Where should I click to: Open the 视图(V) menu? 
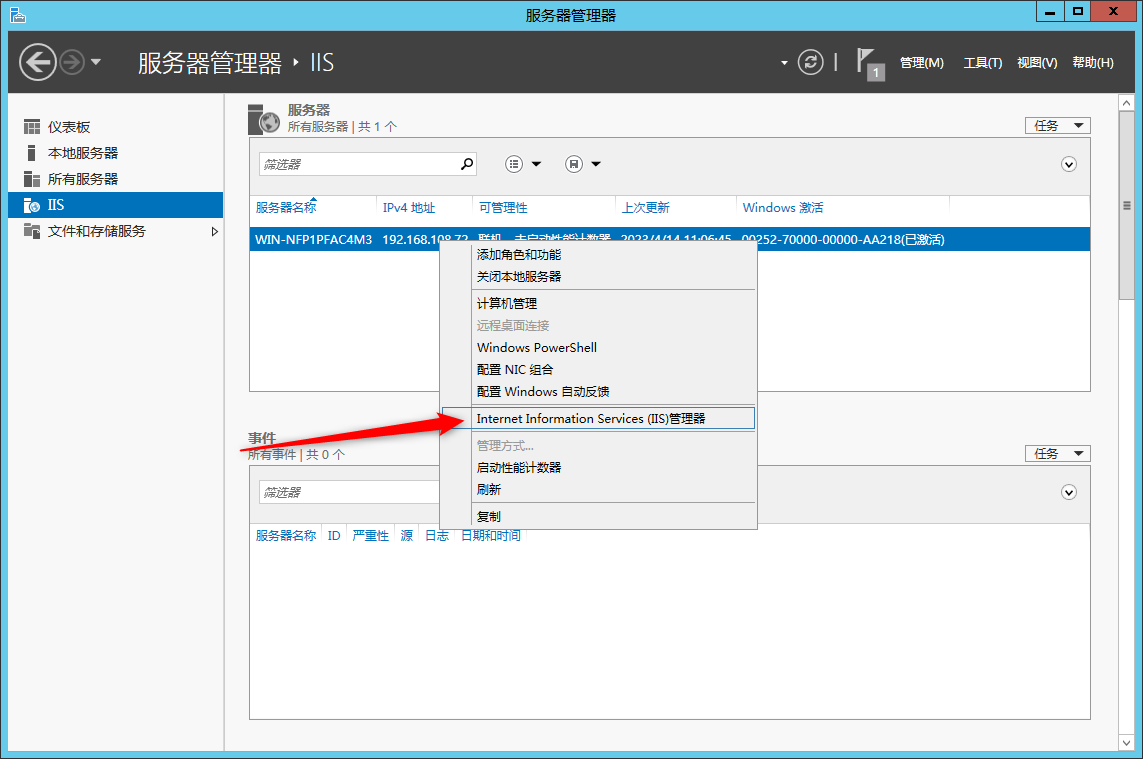click(1037, 63)
